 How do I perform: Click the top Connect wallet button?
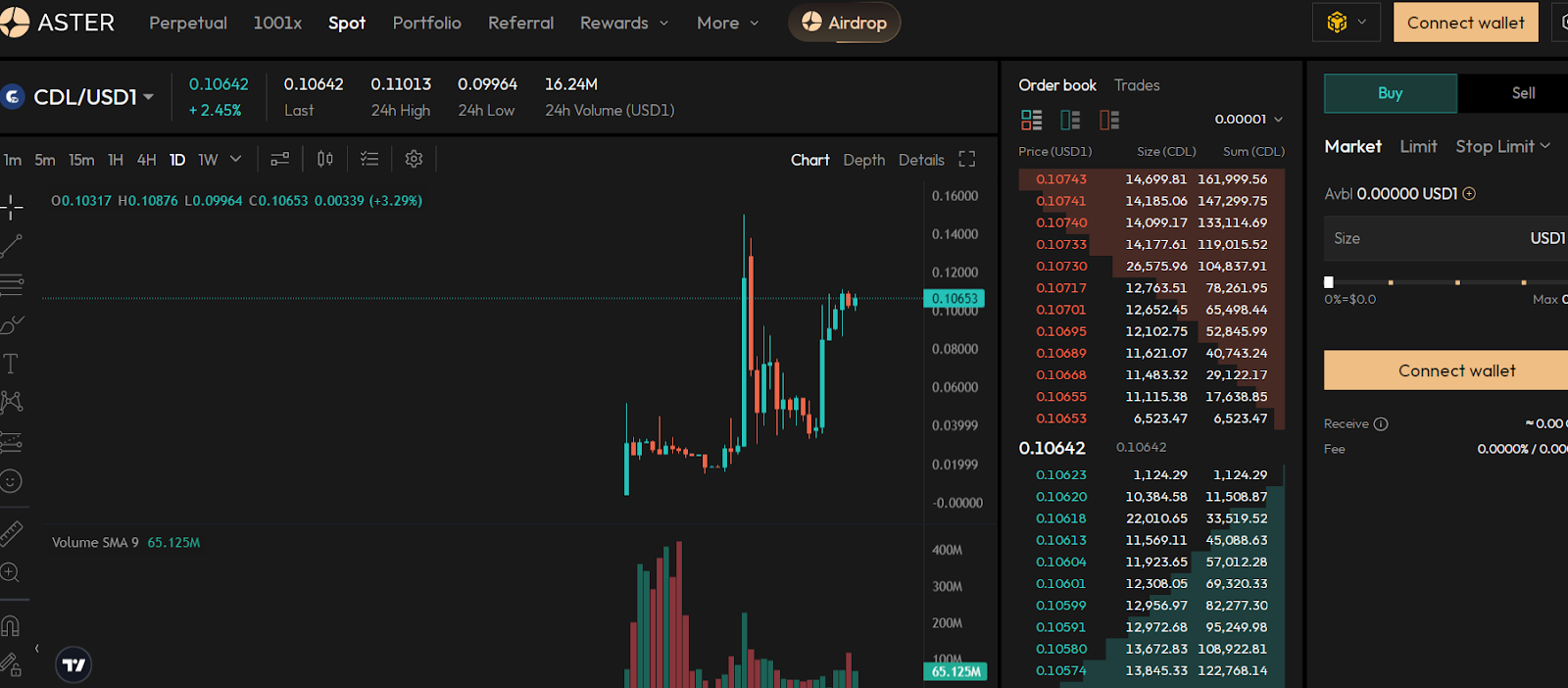(x=1465, y=23)
